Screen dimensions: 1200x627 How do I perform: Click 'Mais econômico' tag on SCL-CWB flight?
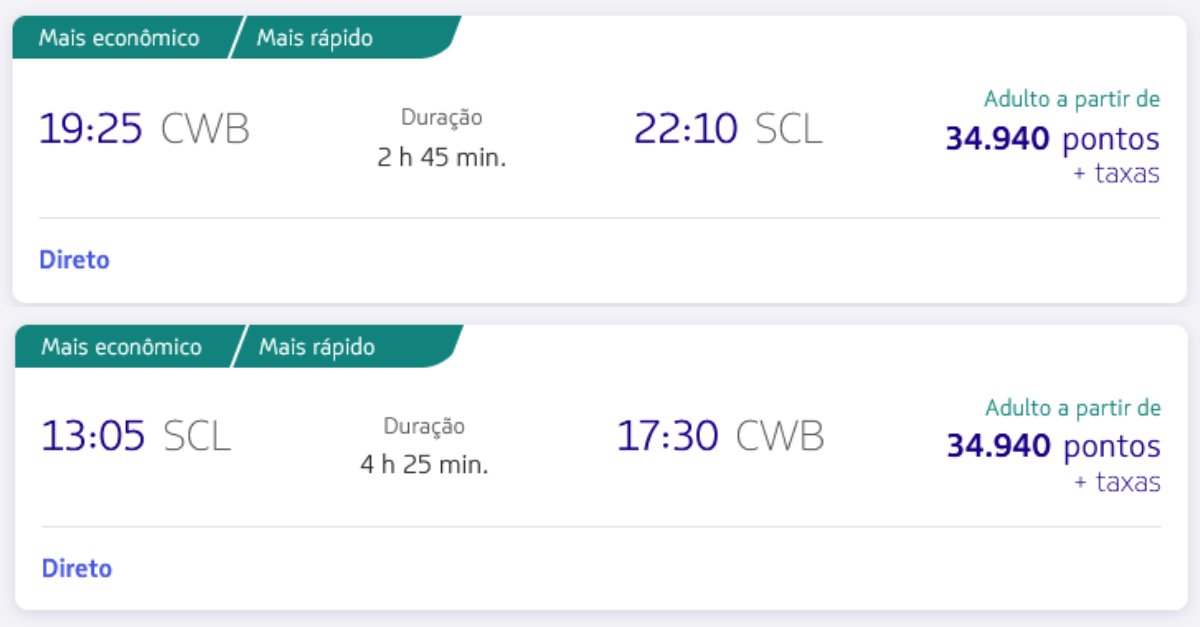[x=121, y=347]
